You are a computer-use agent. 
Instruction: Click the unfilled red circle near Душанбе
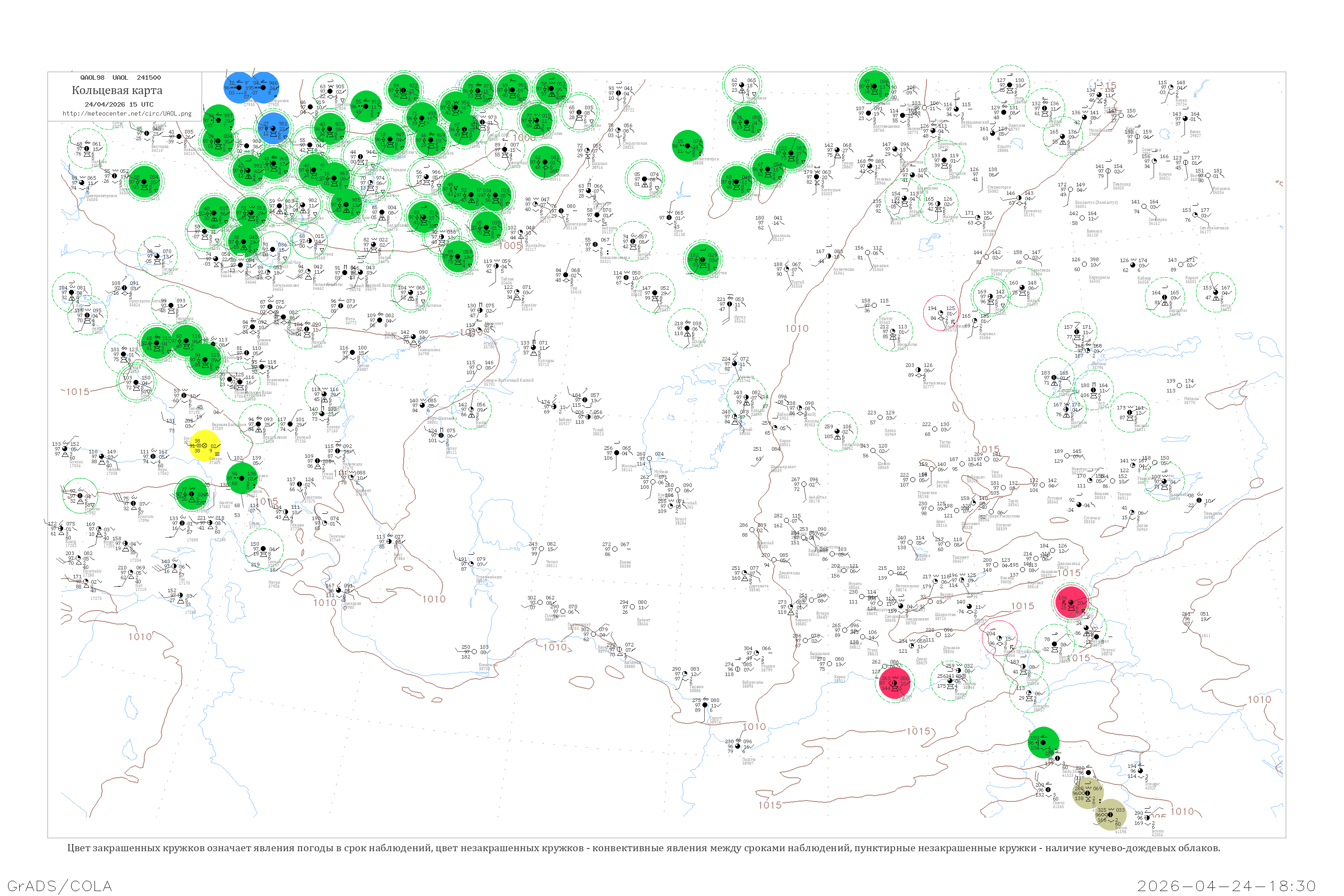[x=999, y=638]
